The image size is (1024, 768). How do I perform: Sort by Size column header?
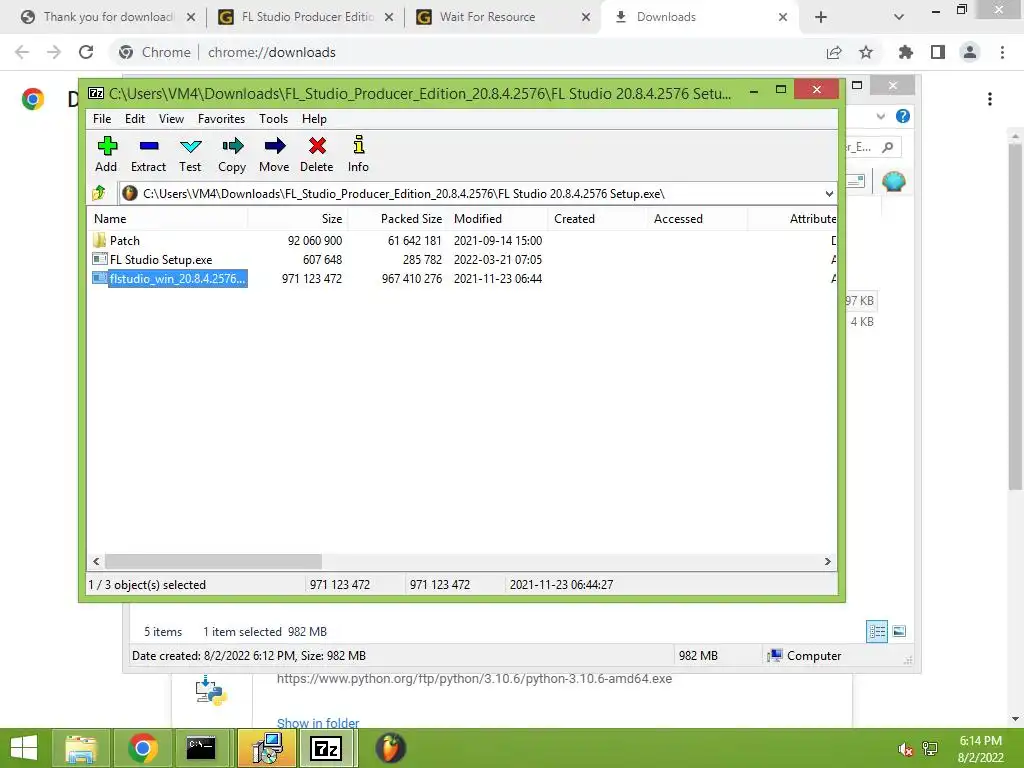(297, 219)
